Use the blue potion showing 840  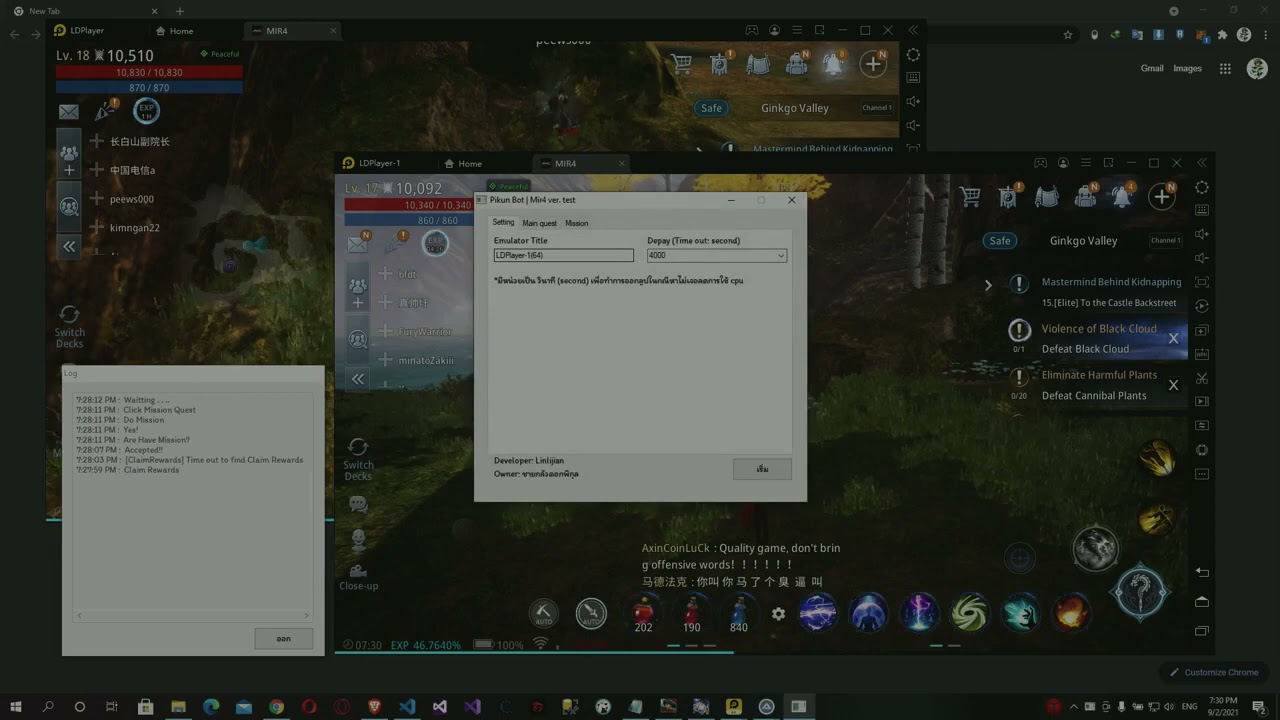point(739,612)
